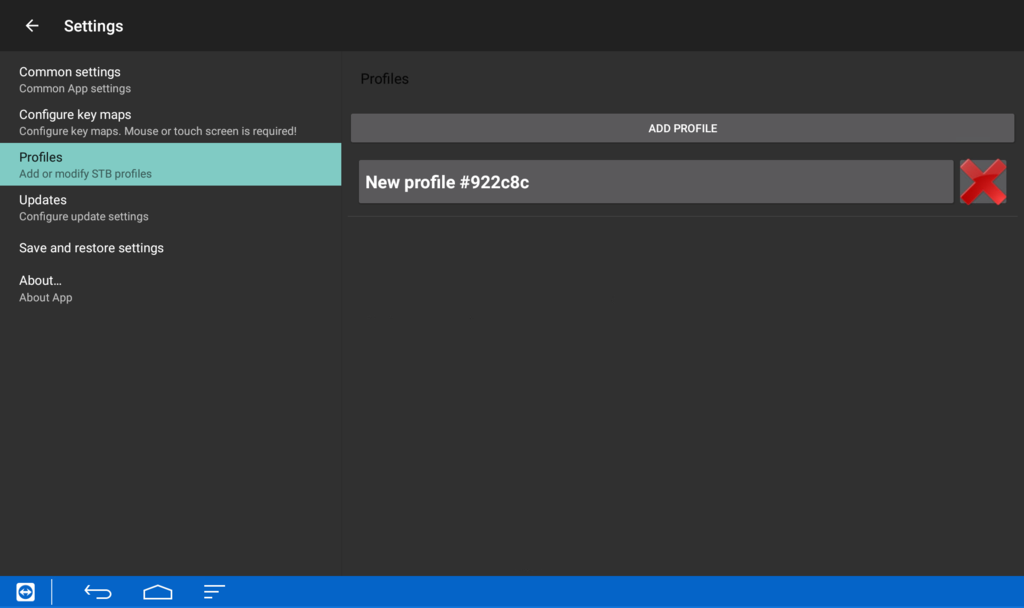Open recent apps using the lines icon
The height and width of the screenshot is (608, 1024).
click(213, 591)
